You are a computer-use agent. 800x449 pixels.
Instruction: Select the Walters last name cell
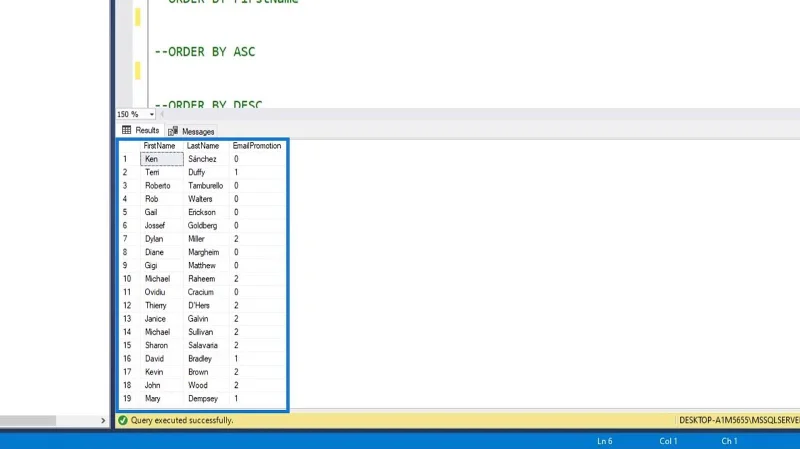207,198
